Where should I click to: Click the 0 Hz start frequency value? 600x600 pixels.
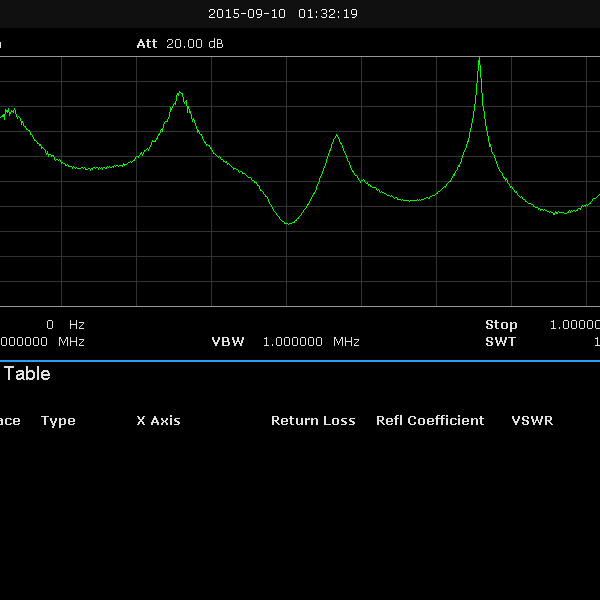pyautogui.click(x=65, y=325)
